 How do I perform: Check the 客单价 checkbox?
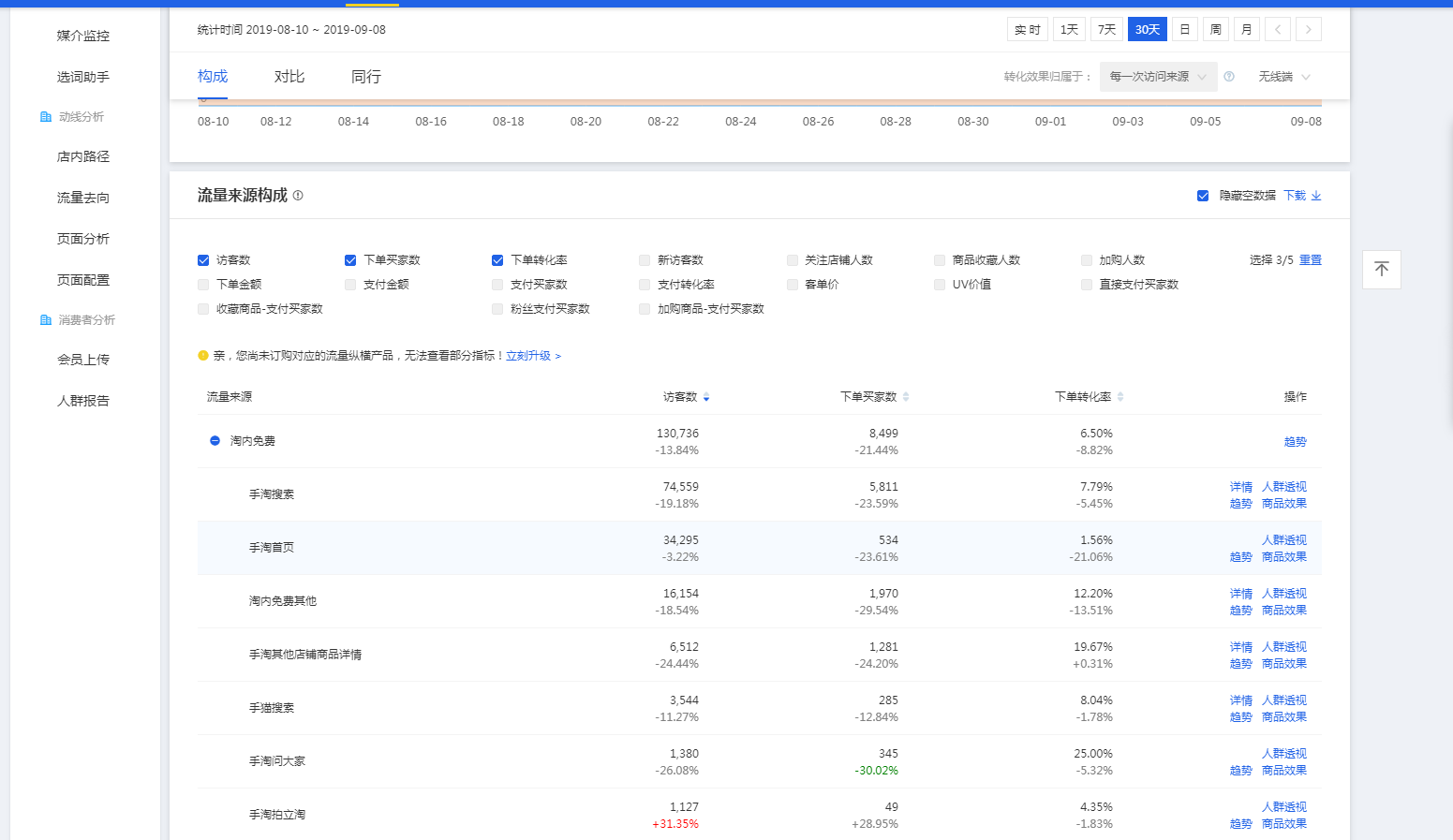[793, 285]
